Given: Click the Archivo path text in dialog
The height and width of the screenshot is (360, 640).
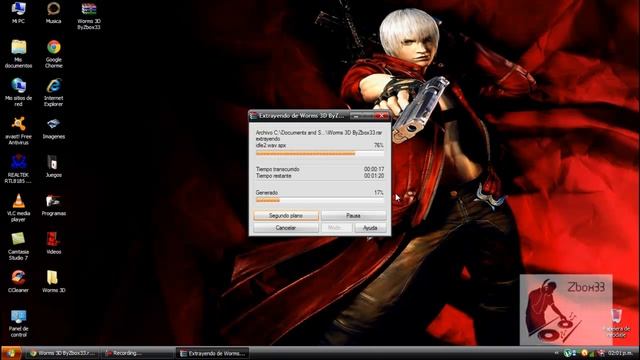Looking at the screenshot, I should [319, 133].
